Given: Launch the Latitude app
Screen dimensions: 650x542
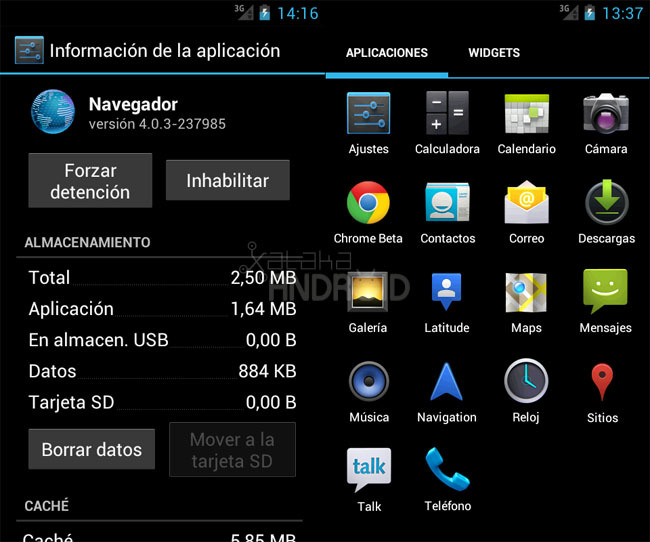Looking at the screenshot, I should [447, 302].
